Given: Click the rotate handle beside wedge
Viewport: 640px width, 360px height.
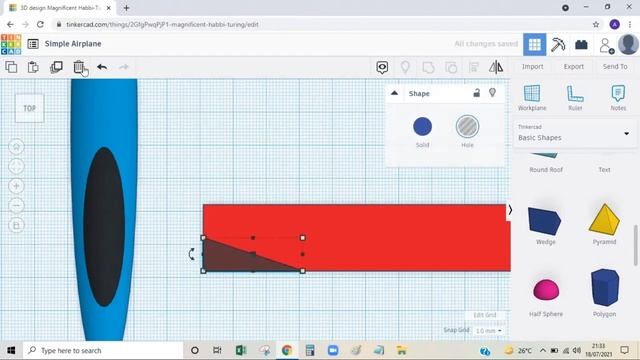Looking at the screenshot, I should 191,254.
